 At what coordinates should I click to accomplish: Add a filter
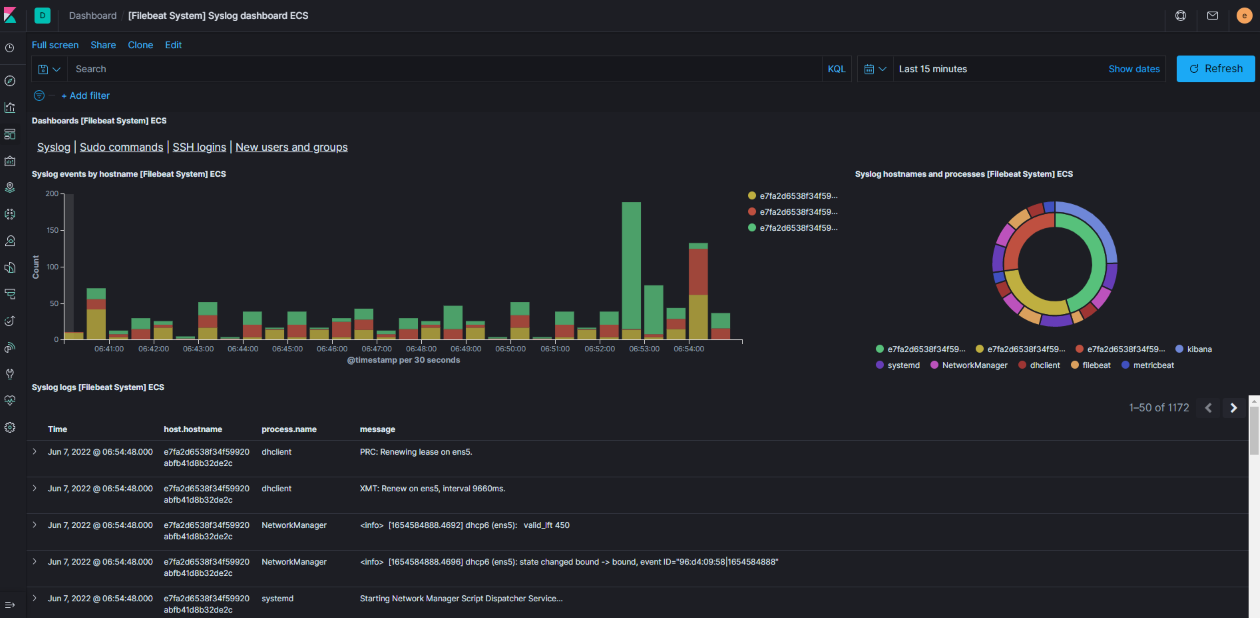[86, 96]
